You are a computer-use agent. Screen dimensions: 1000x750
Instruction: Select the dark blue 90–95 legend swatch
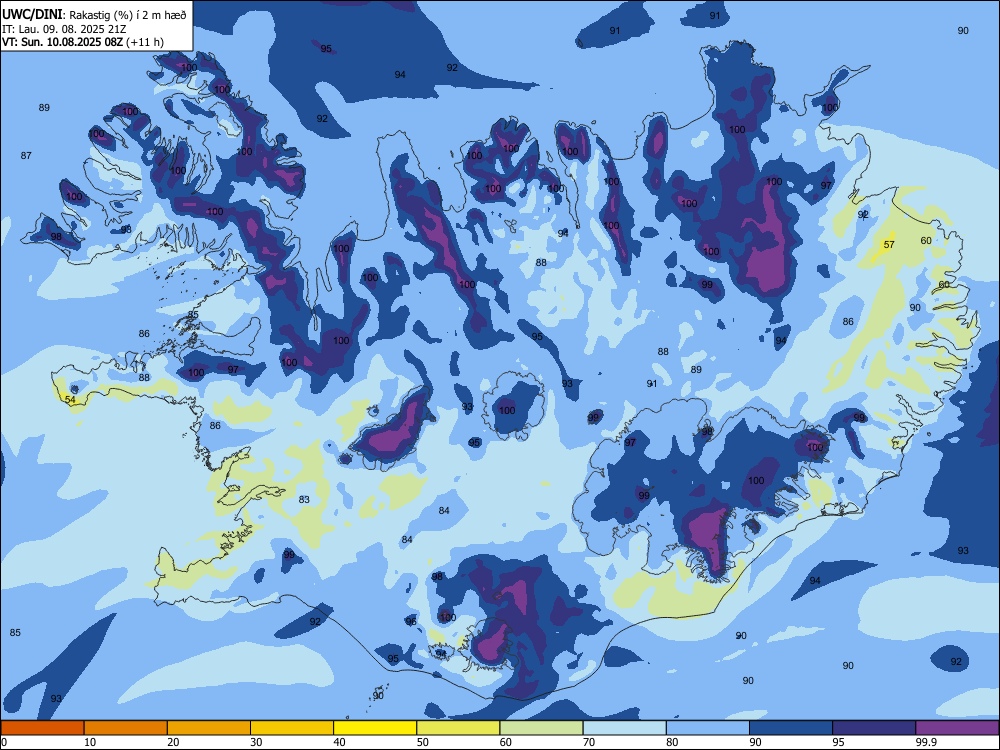click(791, 728)
